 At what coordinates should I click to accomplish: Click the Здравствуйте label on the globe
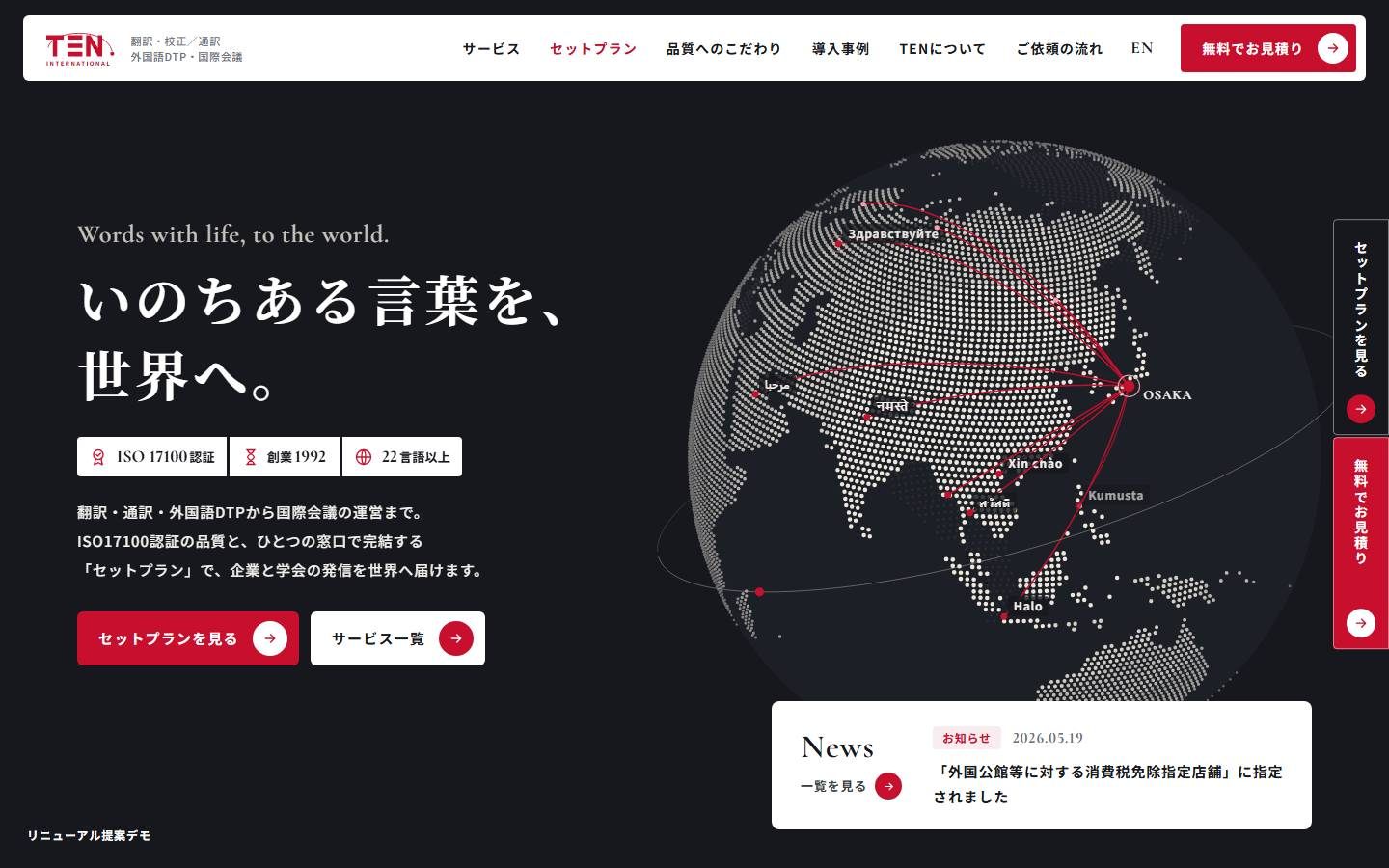click(893, 233)
